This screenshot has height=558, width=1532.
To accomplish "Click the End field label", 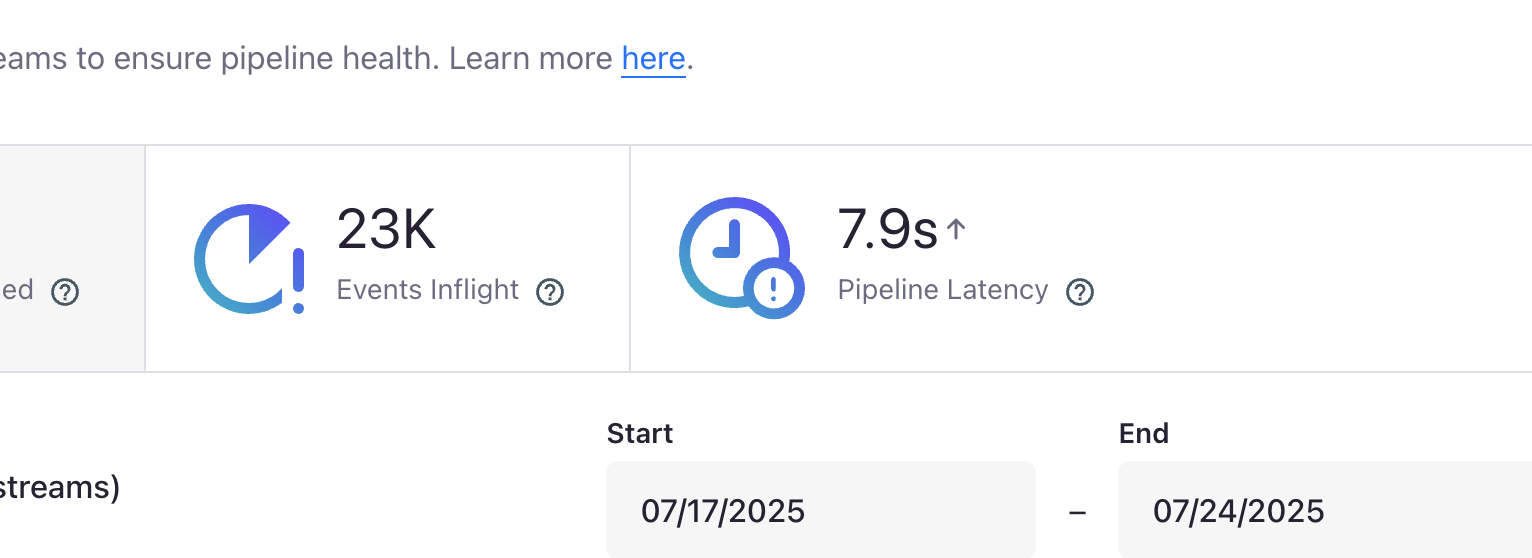I will (1144, 433).
